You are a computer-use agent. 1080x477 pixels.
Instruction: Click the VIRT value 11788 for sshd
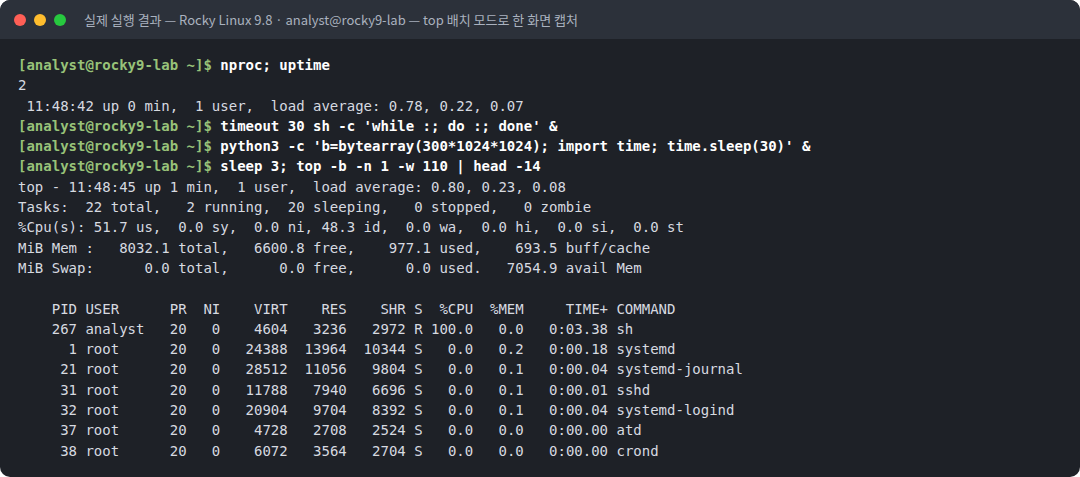click(x=267, y=390)
